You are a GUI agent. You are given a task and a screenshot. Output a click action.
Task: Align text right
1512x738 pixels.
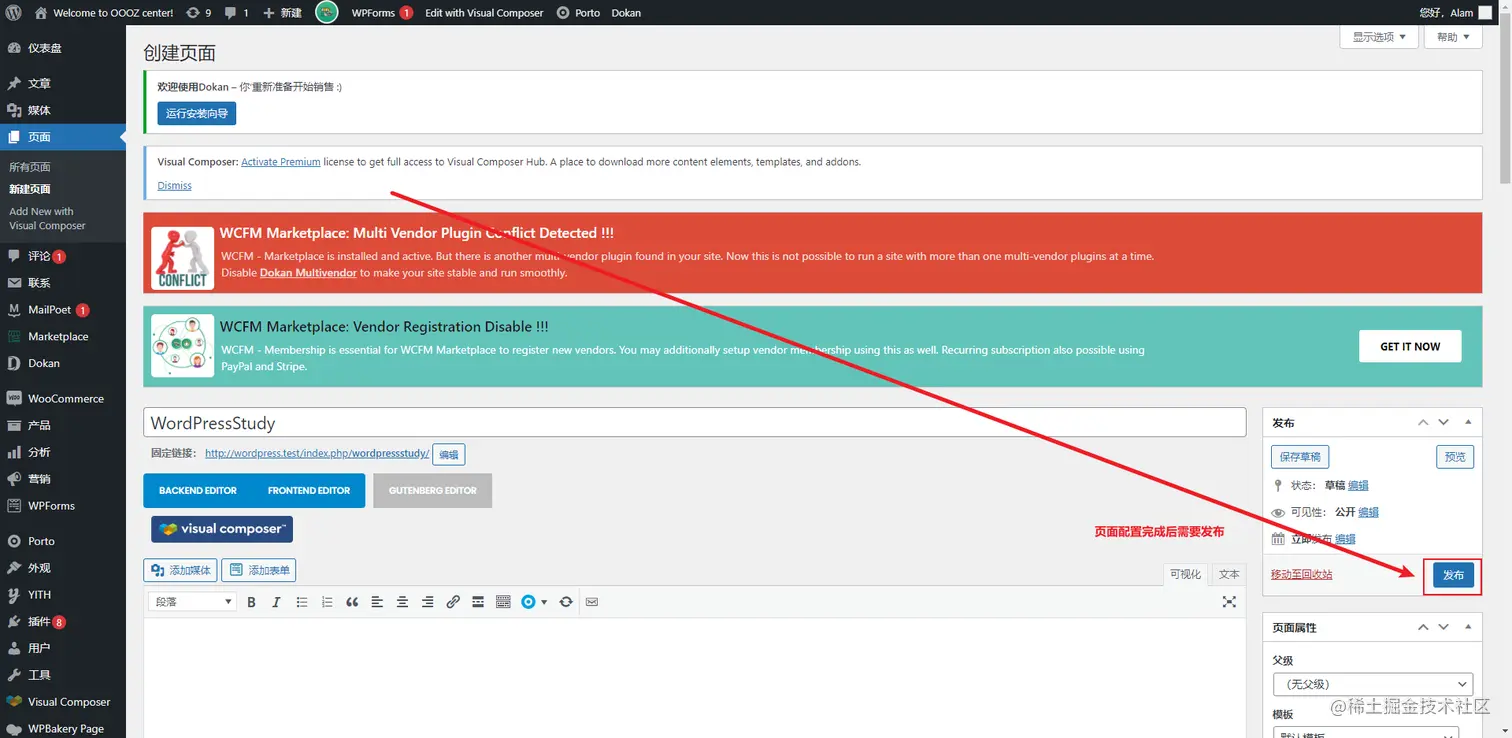[427, 602]
